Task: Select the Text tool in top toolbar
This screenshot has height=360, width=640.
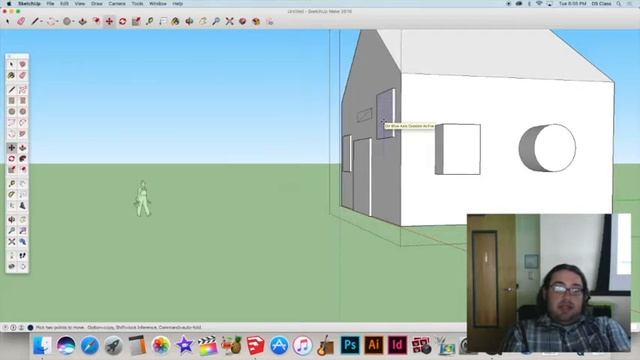Action: point(163,21)
